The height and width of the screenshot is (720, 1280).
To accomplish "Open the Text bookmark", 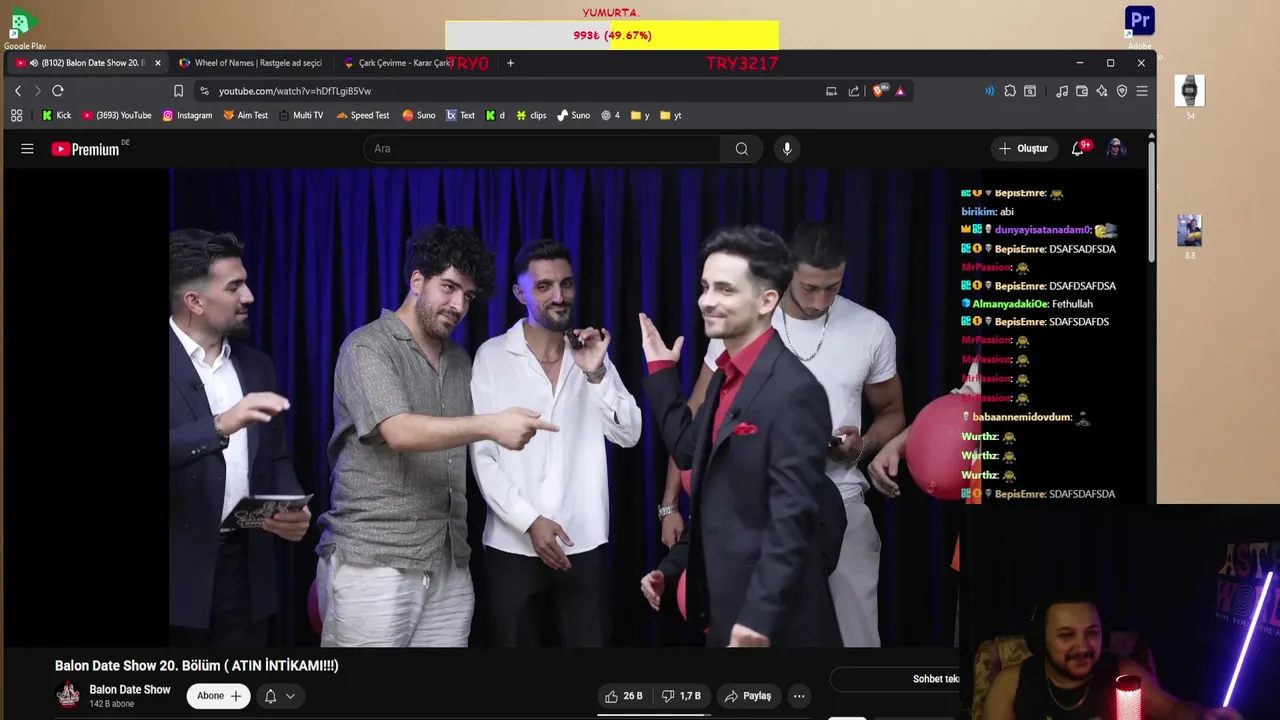I will pos(460,115).
